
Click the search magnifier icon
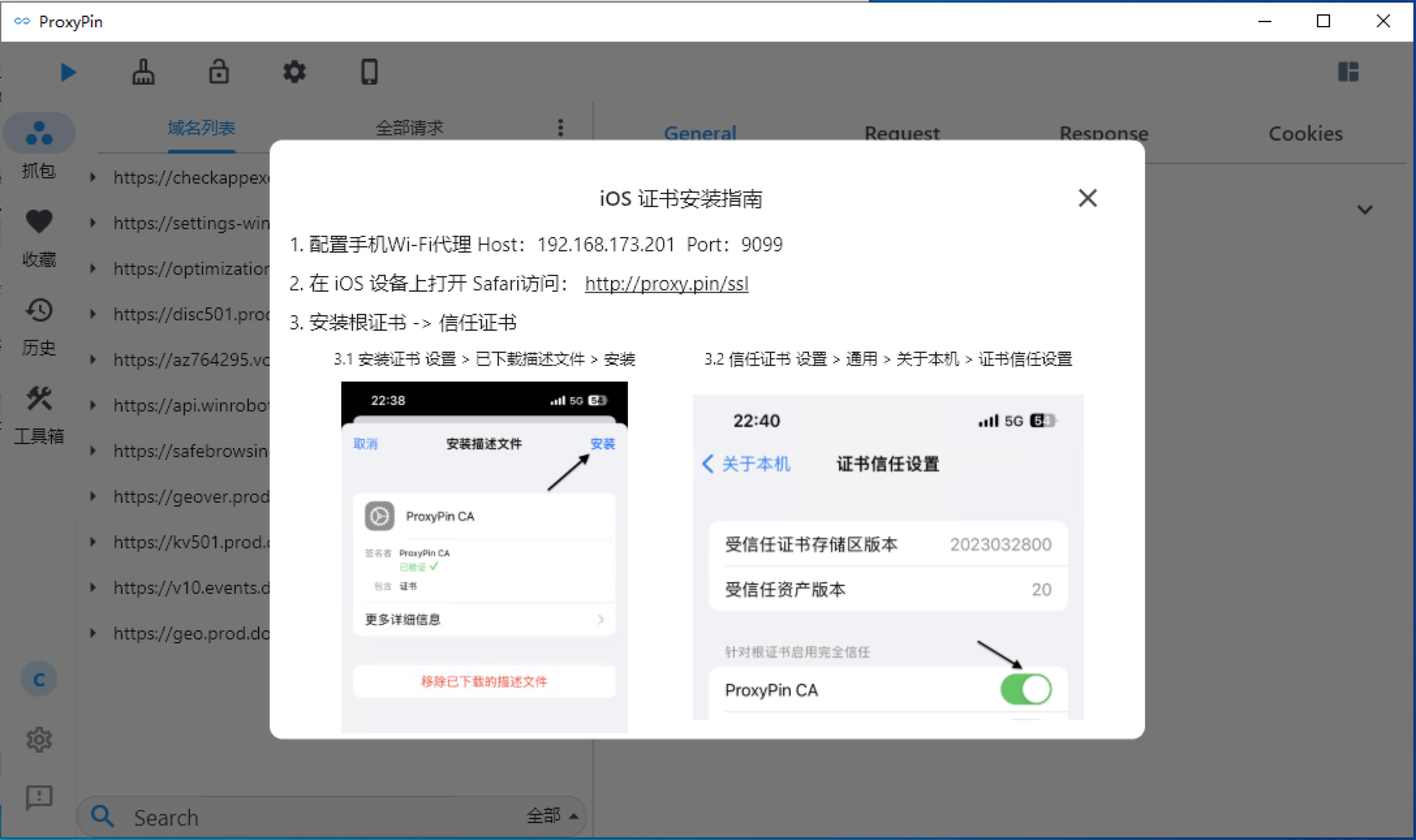coord(102,816)
